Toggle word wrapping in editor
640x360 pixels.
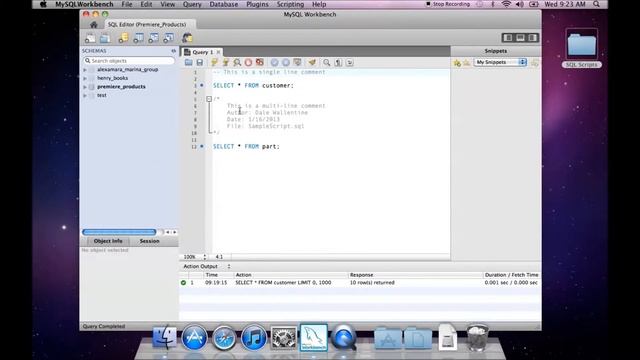pos(350,62)
